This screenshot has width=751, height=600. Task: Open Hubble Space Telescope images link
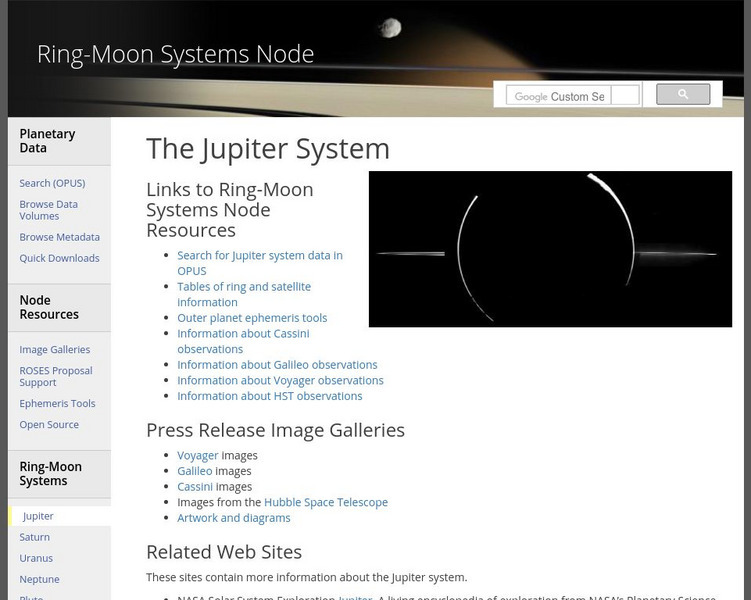coord(326,502)
